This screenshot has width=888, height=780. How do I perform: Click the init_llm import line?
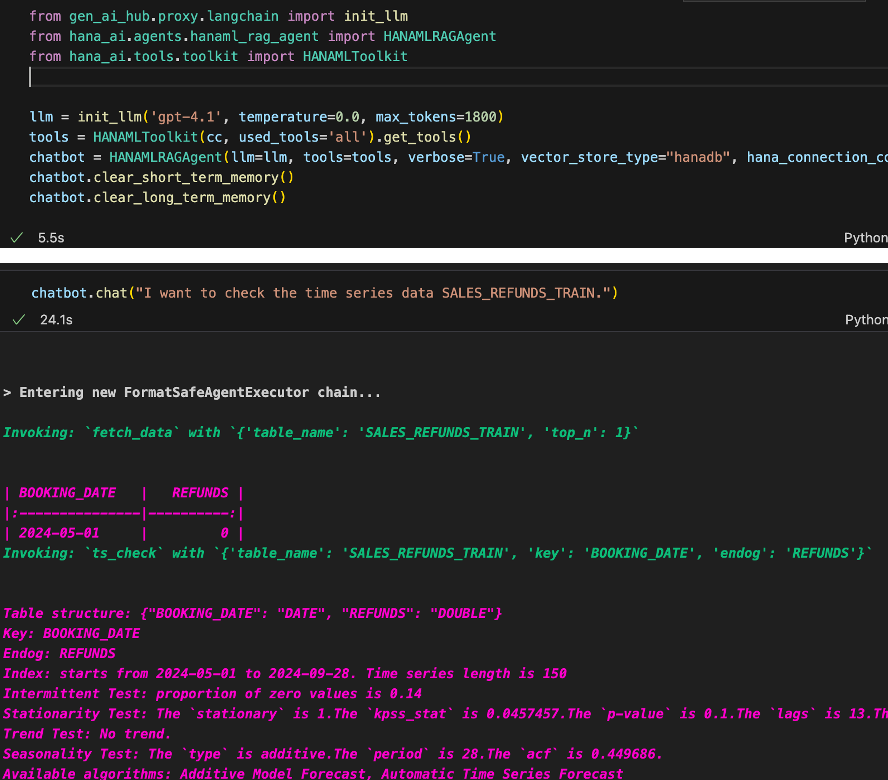tap(218, 17)
